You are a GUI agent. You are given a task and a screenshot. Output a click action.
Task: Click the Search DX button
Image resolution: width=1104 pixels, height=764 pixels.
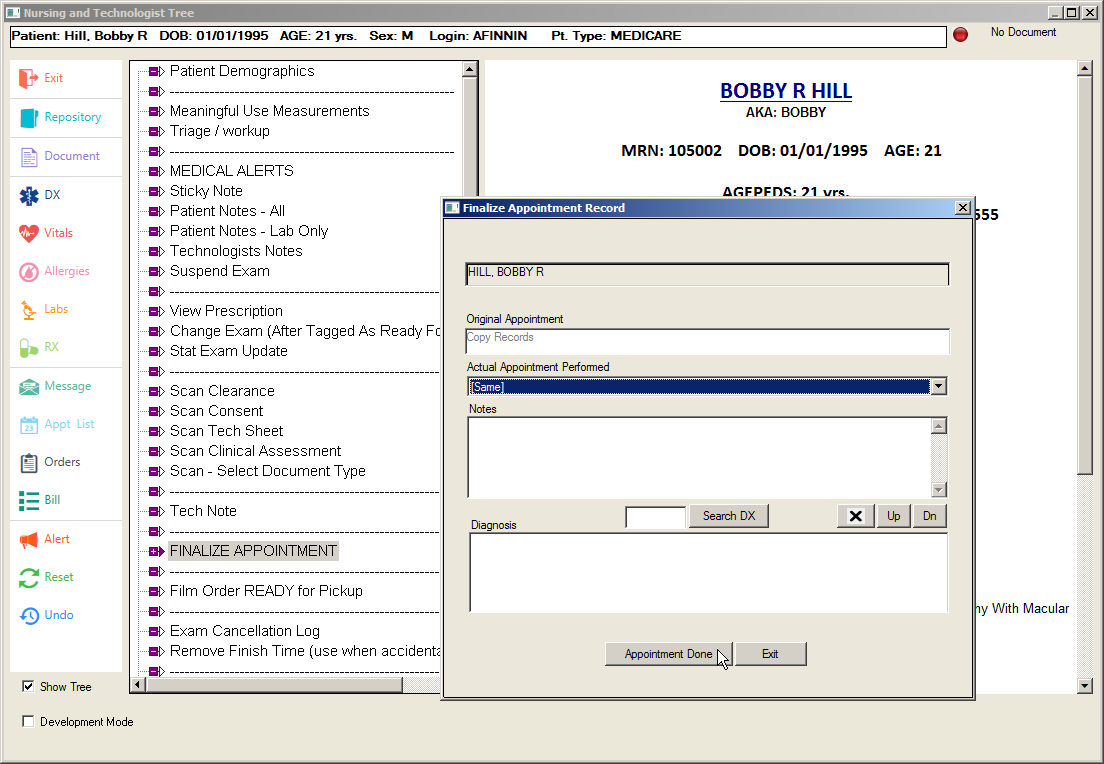coord(728,516)
